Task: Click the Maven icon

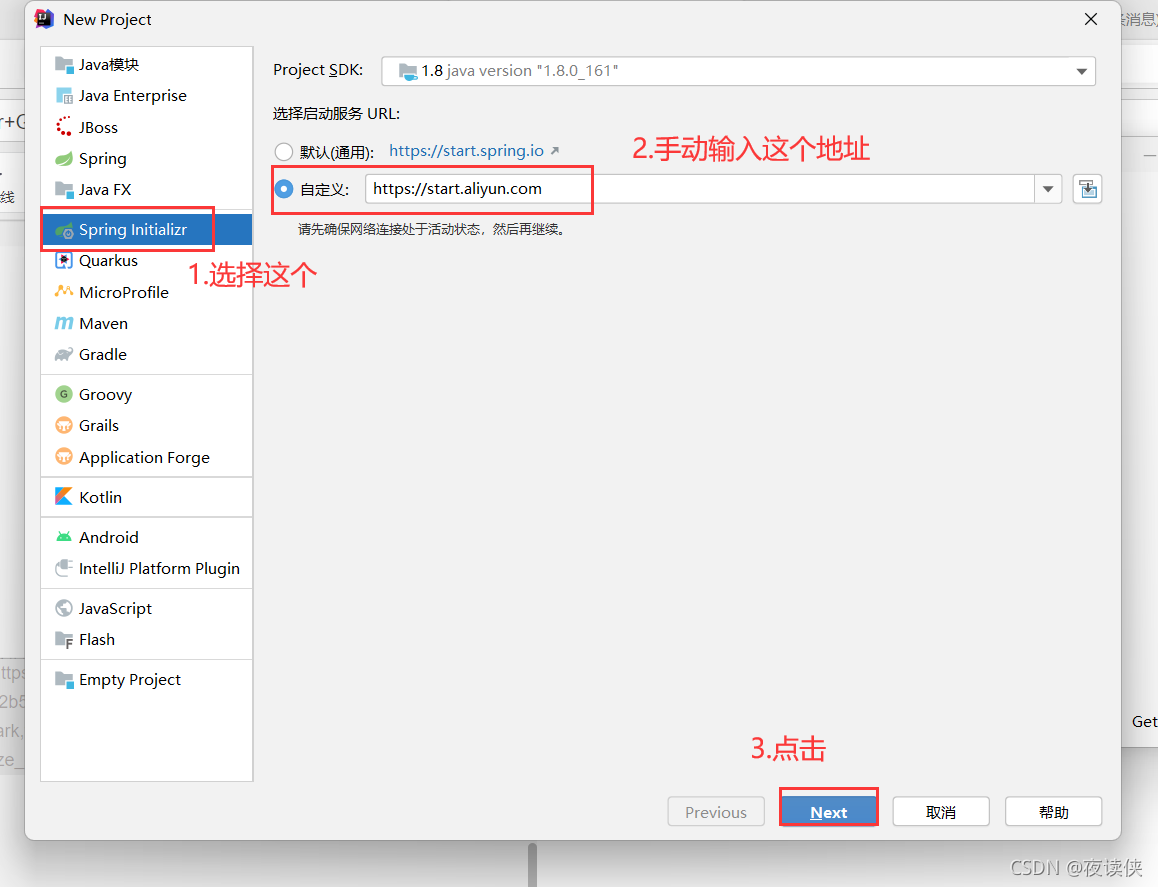Action: pyautogui.click(x=64, y=323)
